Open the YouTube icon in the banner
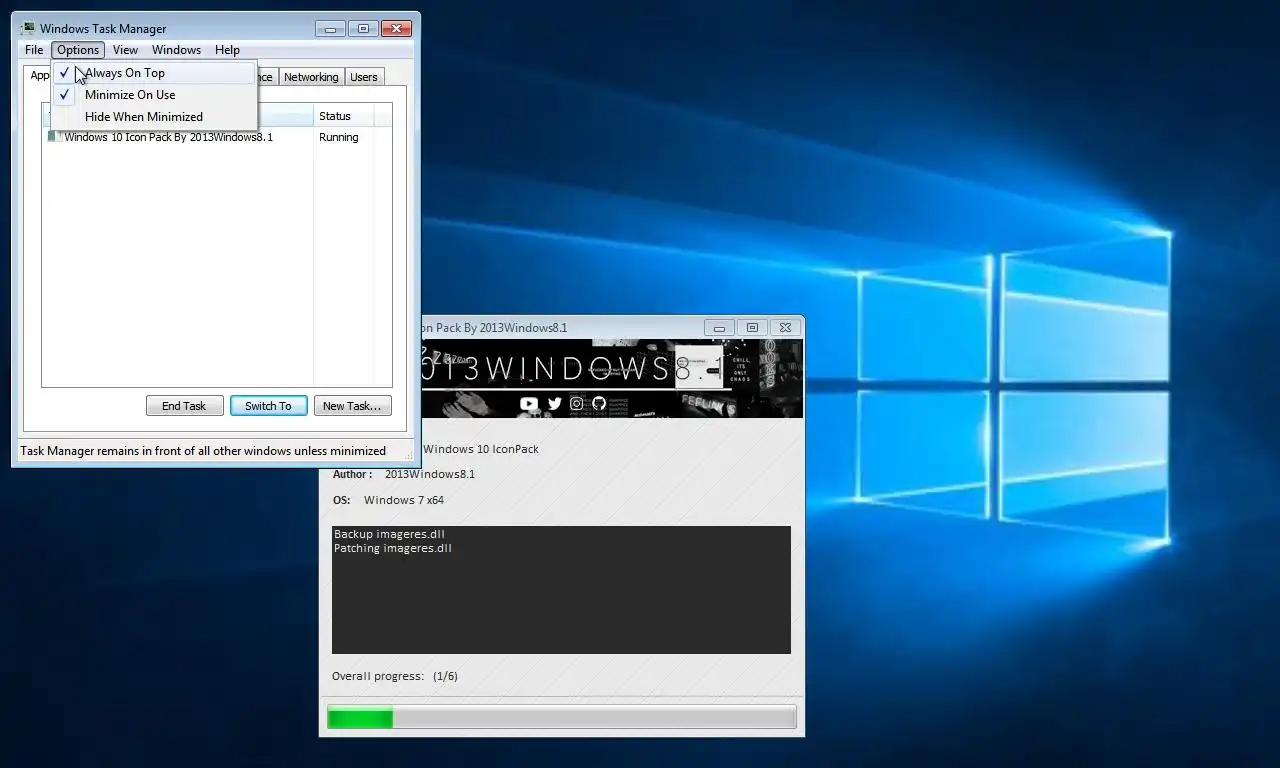This screenshot has height=768, width=1280. [529, 404]
